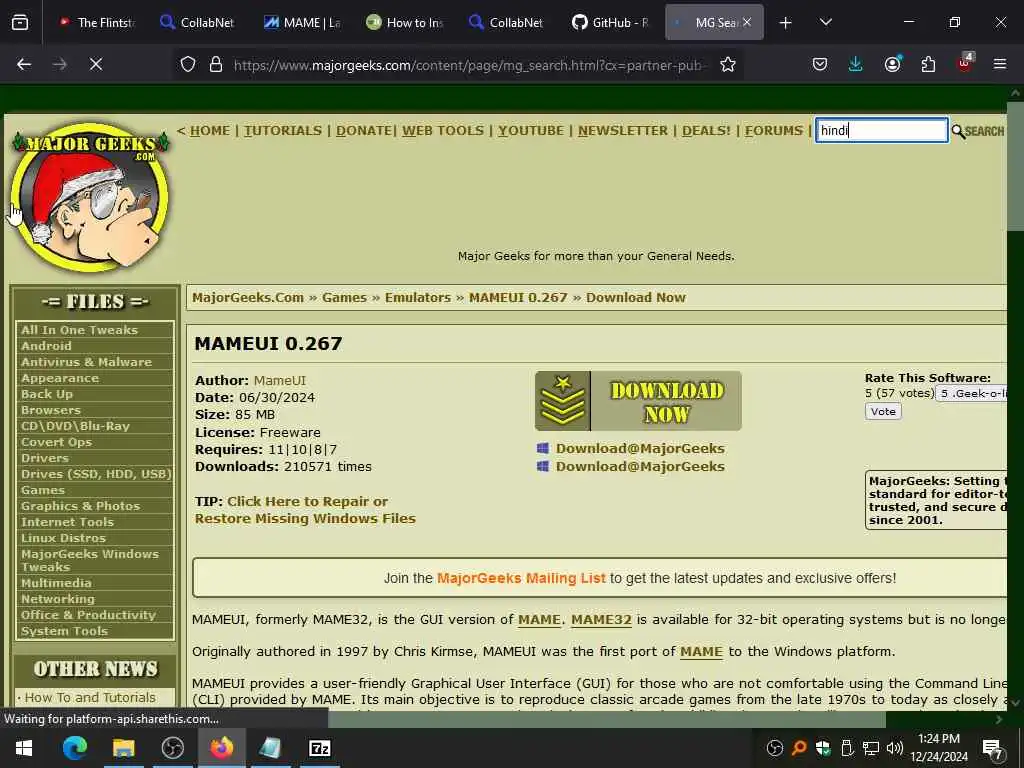Click the horizontal page scrollbar

point(607,719)
